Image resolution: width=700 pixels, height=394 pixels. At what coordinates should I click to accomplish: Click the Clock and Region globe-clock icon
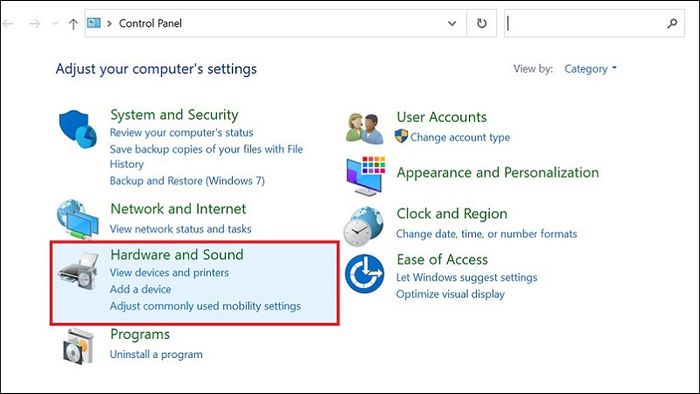coord(363,226)
